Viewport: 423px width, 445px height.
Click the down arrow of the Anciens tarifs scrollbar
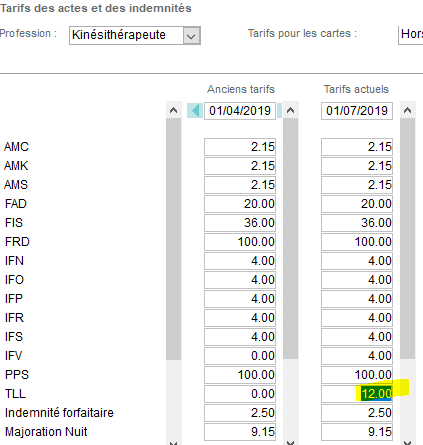click(x=291, y=442)
